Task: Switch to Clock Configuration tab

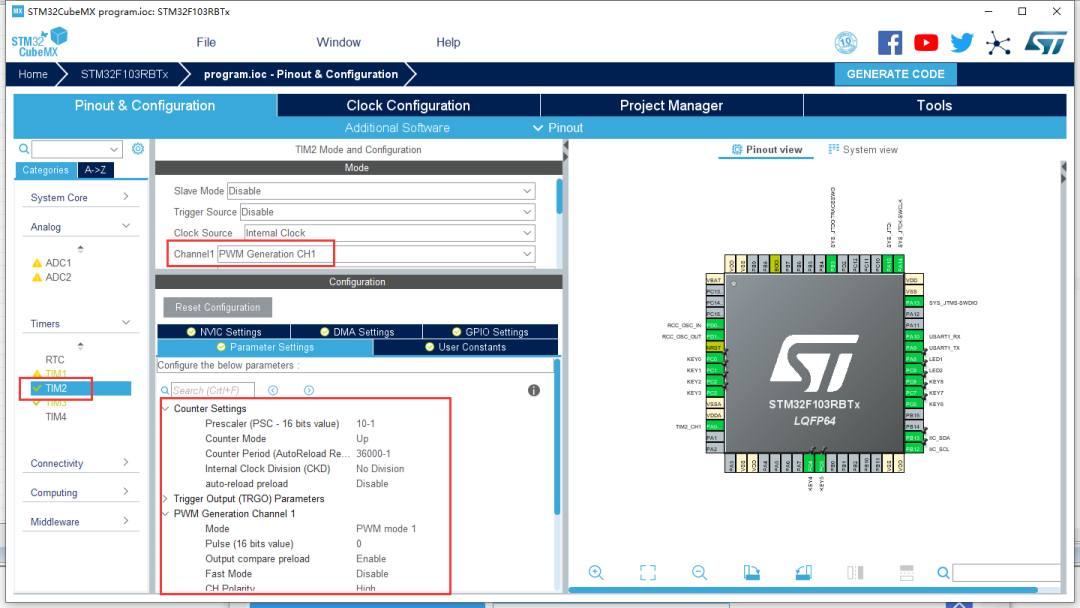Action: click(x=408, y=105)
